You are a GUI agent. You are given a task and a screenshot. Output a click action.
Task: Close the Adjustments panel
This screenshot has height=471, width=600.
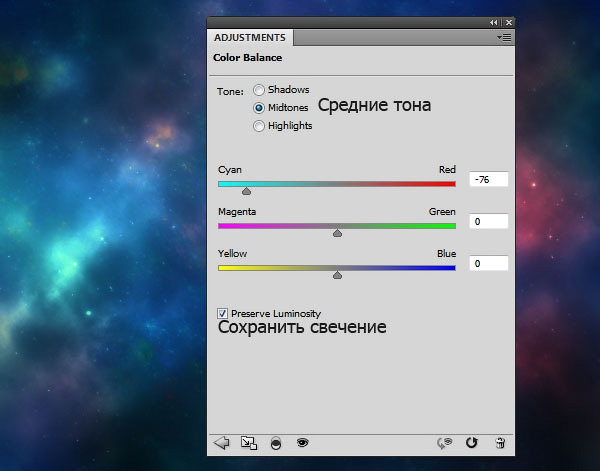(509, 23)
